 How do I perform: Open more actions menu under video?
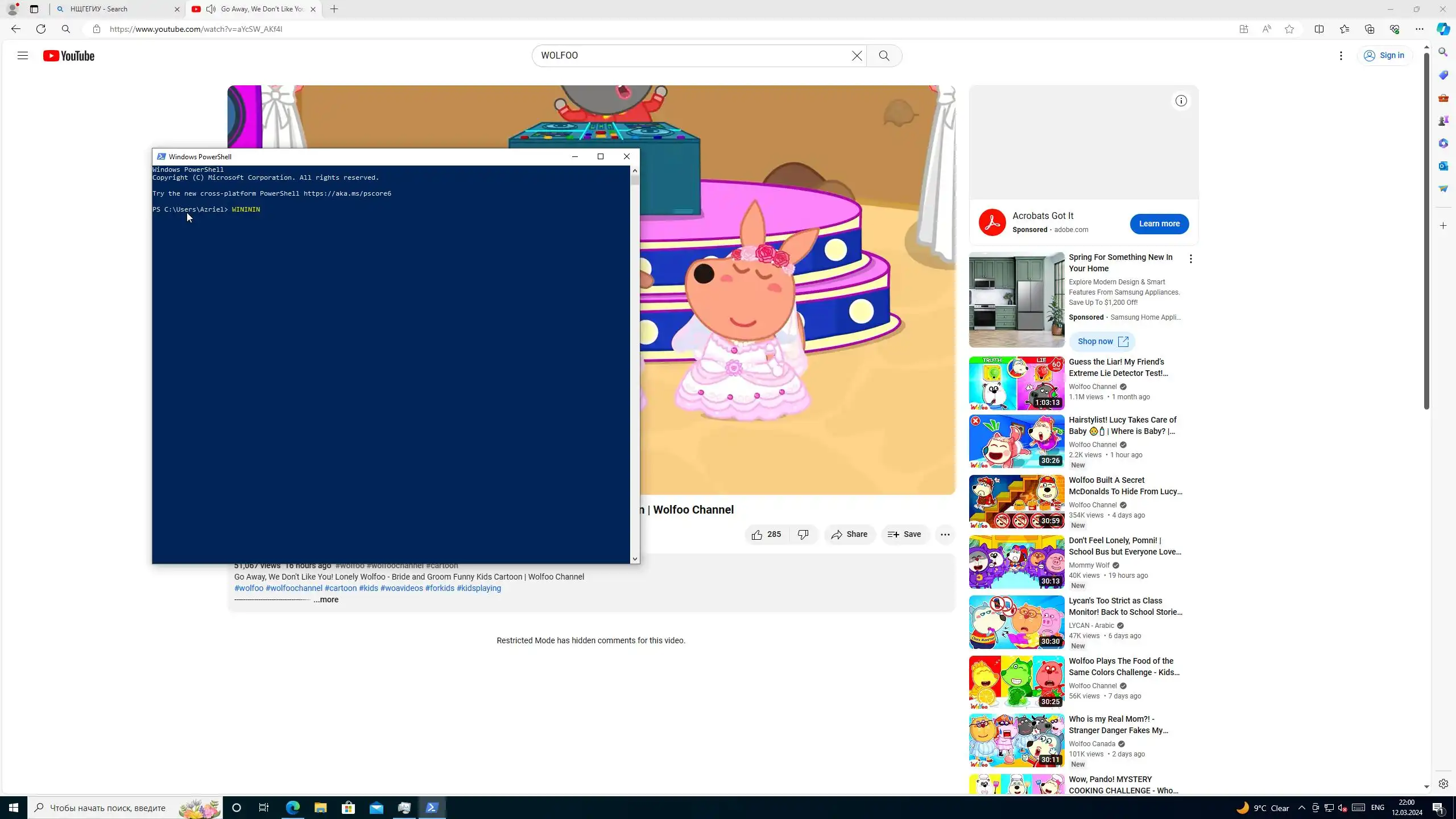pos(945,535)
